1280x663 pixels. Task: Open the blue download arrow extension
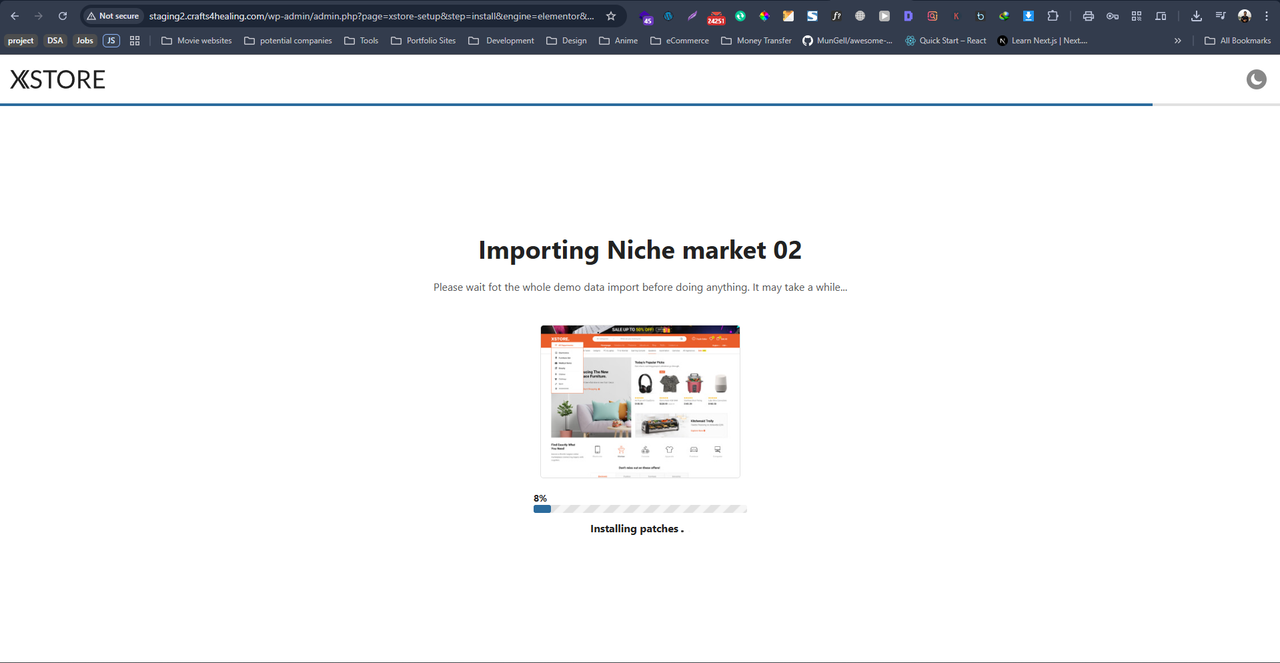tap(1028, 16)
